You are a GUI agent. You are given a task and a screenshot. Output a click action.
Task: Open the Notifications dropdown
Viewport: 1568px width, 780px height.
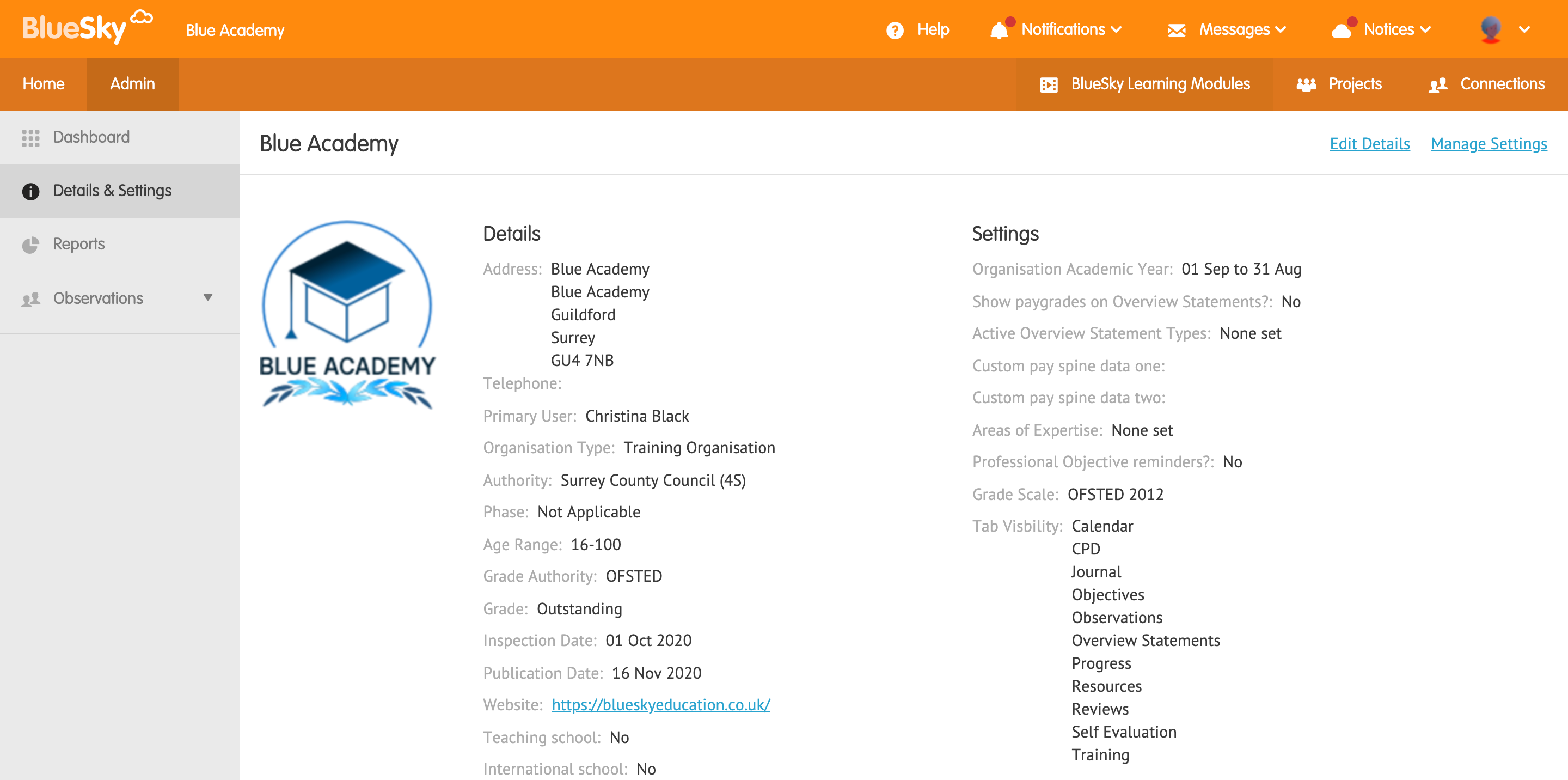pyautogui.click(x=1071, y=29)
